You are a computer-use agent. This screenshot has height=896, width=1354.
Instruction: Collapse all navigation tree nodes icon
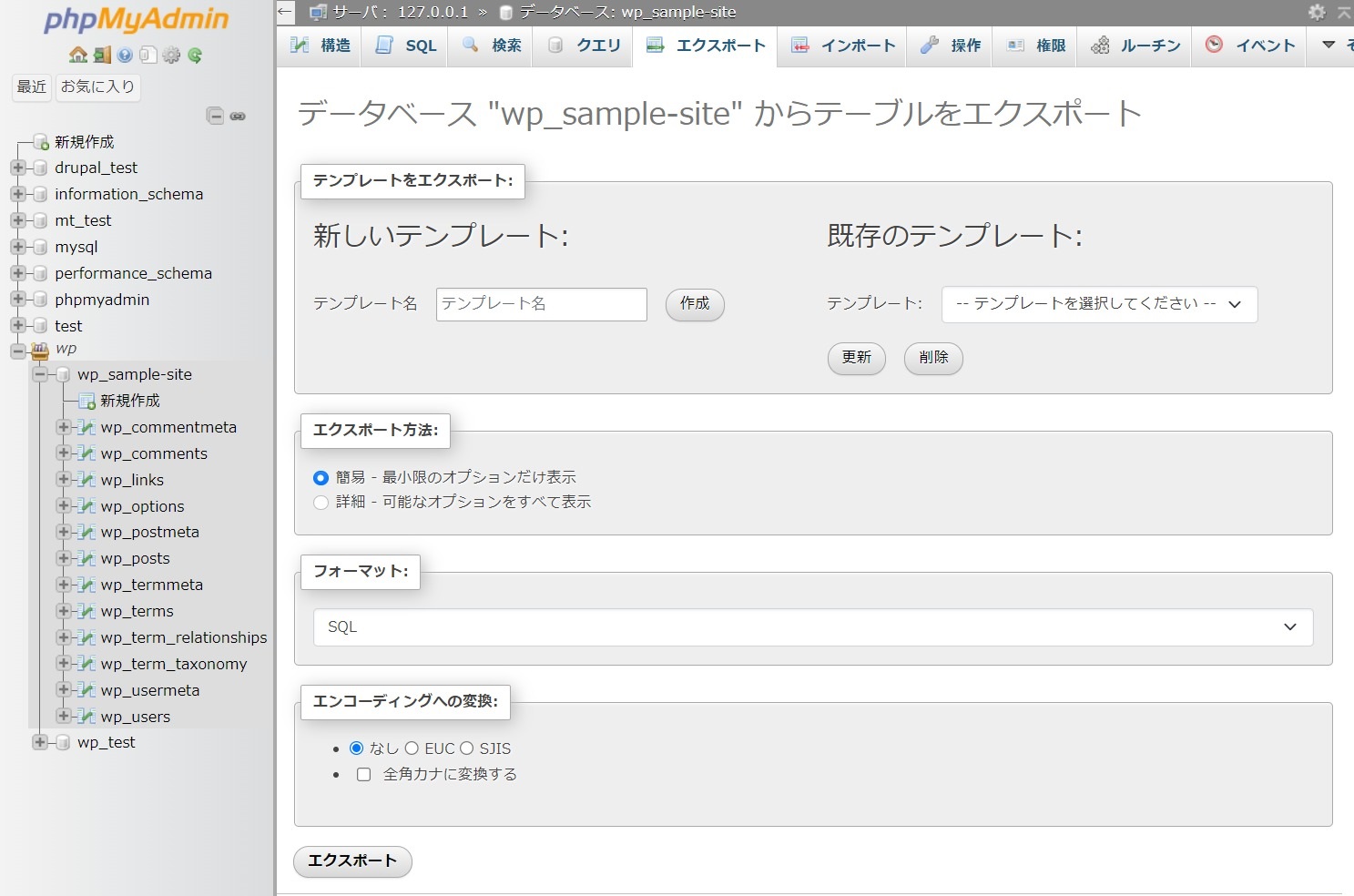pyautogui.click(x=215, y=116)
